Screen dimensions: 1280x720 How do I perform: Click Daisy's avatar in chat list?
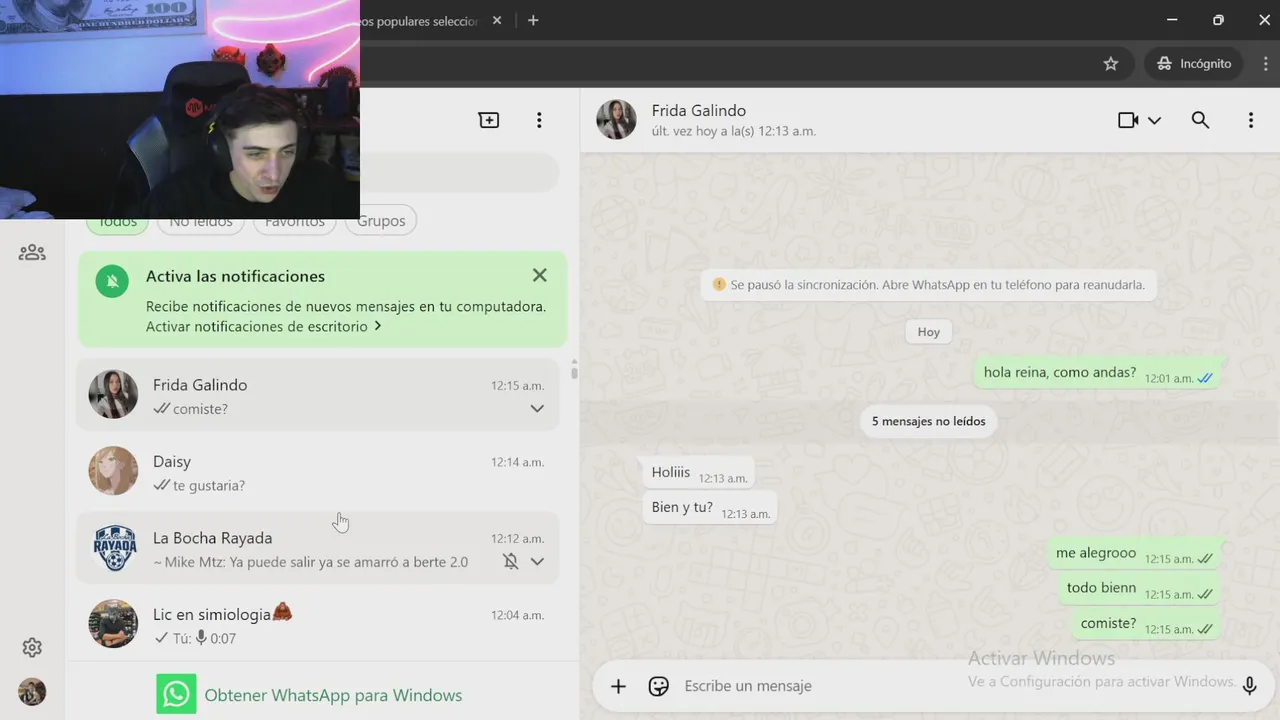point(113,471)
